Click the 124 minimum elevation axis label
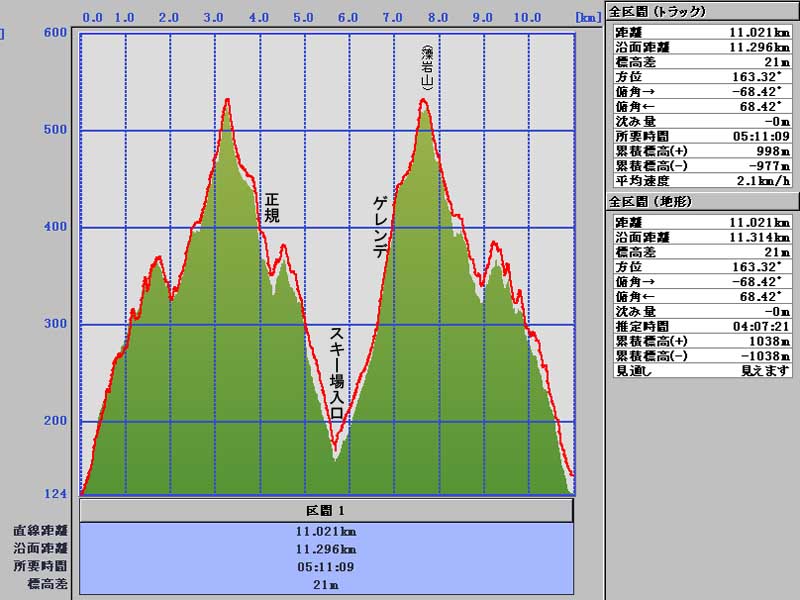The width and height of the screenshot is (800, 600). 56,493
